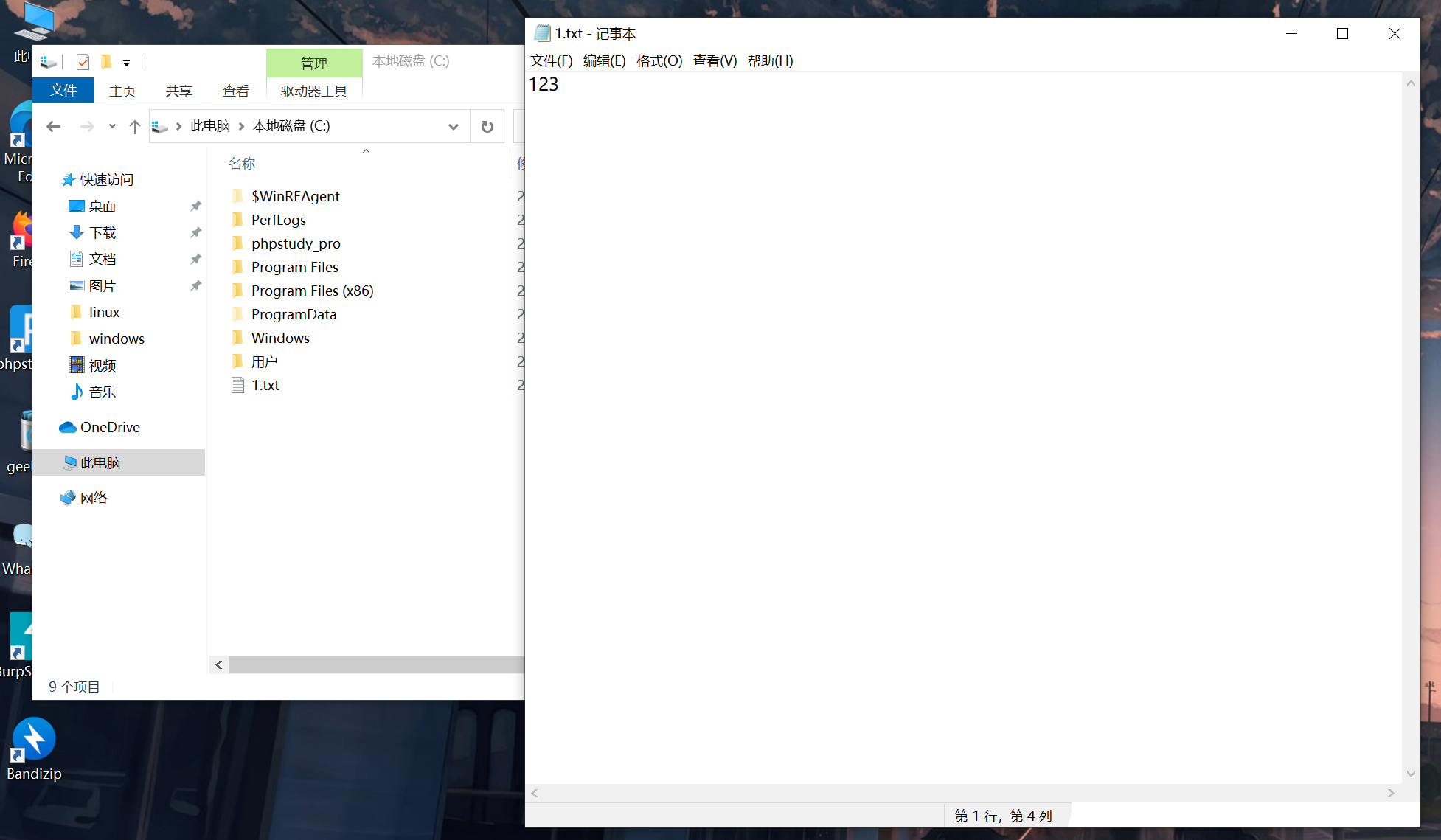The height and width of the screenshot is (840, 1441).
Task: Select 网络 in navigation pane
Action: pyautogui.click(x=94, y=499)
